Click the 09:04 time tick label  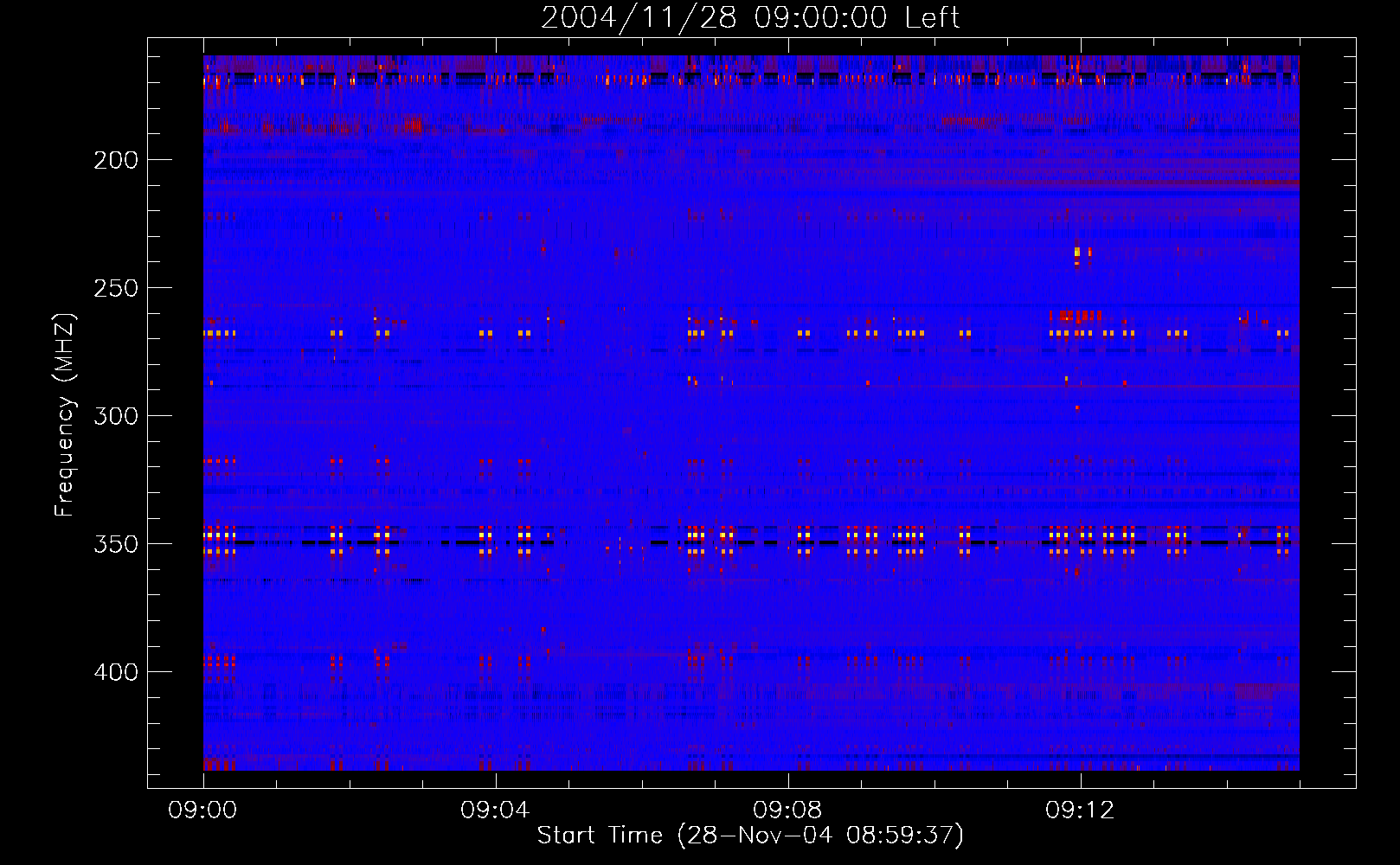(495, 811)
